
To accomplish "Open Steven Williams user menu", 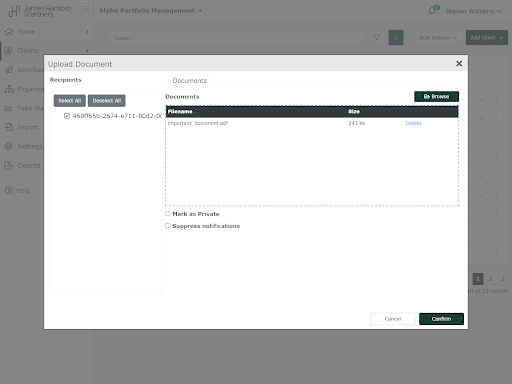I will [x=473, y=11].
